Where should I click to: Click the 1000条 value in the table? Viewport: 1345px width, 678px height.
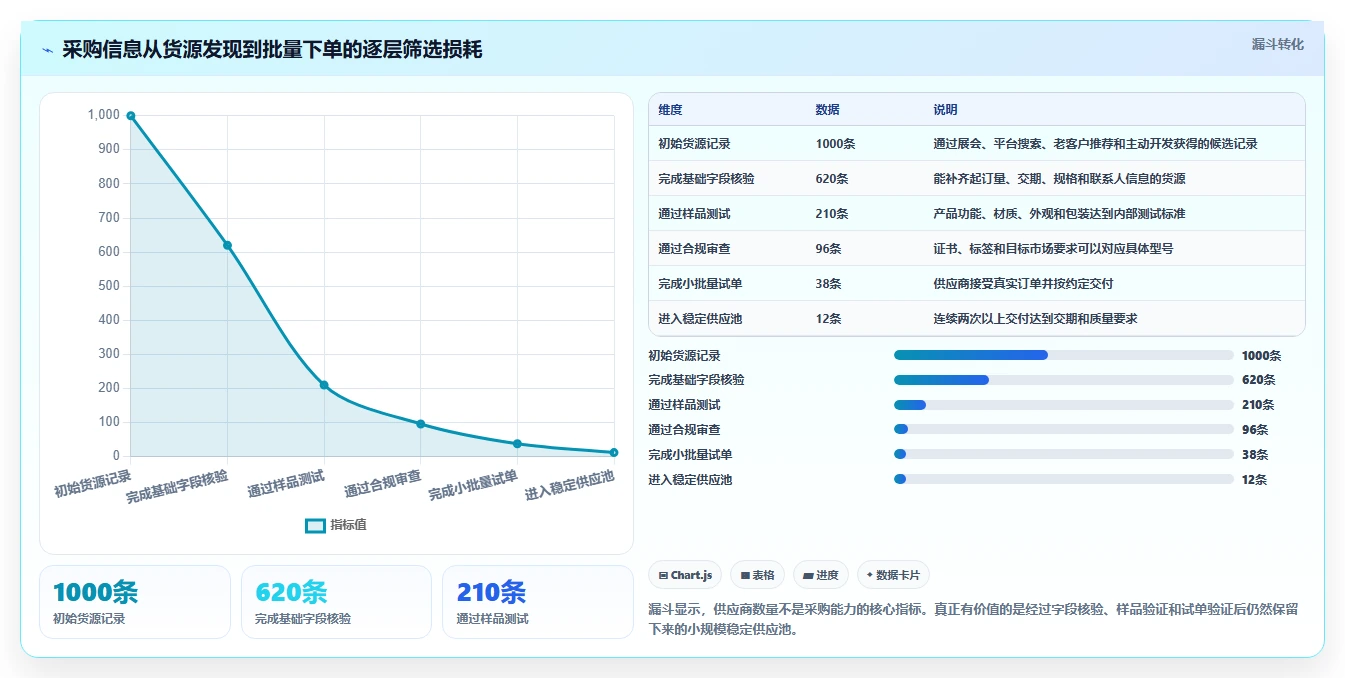coord(835,144)
